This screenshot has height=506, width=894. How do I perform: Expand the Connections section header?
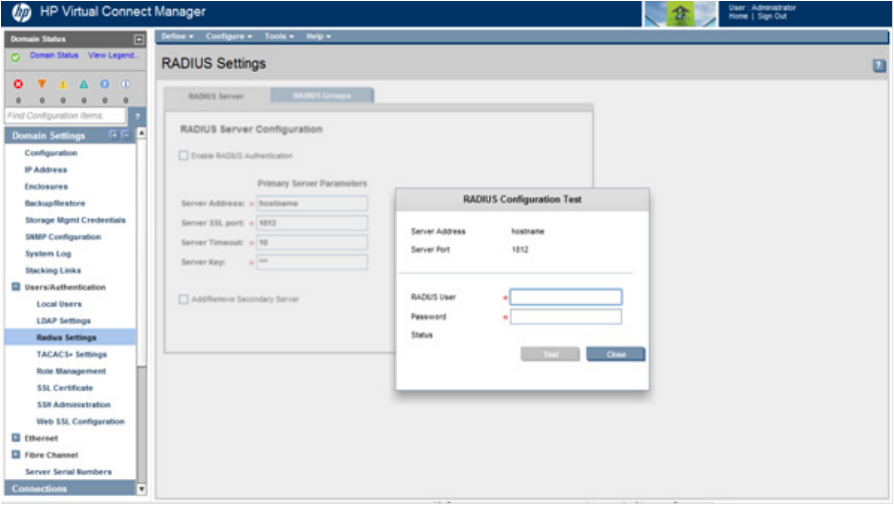click(70, 489)
